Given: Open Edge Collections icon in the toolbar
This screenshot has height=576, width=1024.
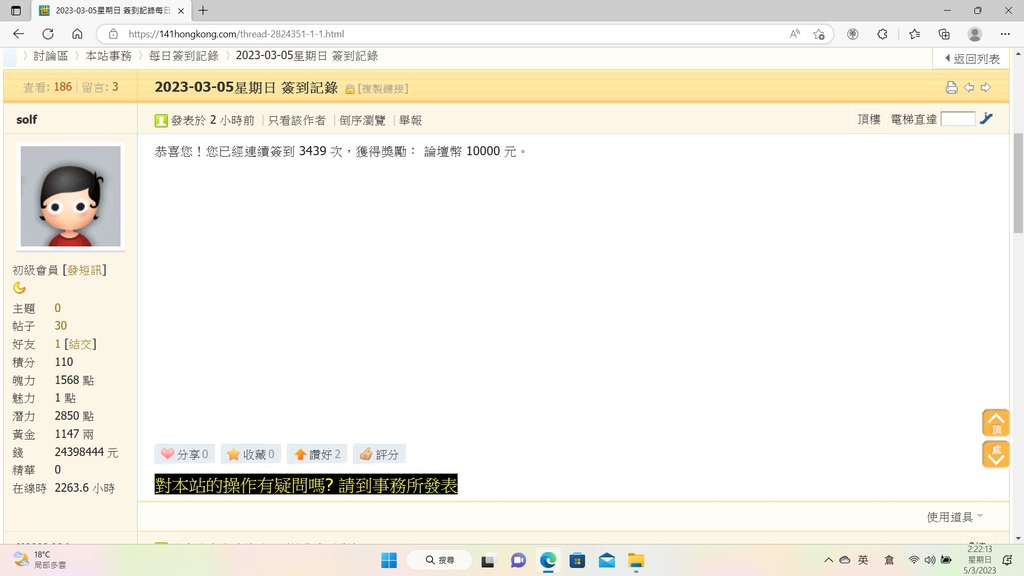Looking at the screenshot, I should pyautogui.click(x=943, y=34).
